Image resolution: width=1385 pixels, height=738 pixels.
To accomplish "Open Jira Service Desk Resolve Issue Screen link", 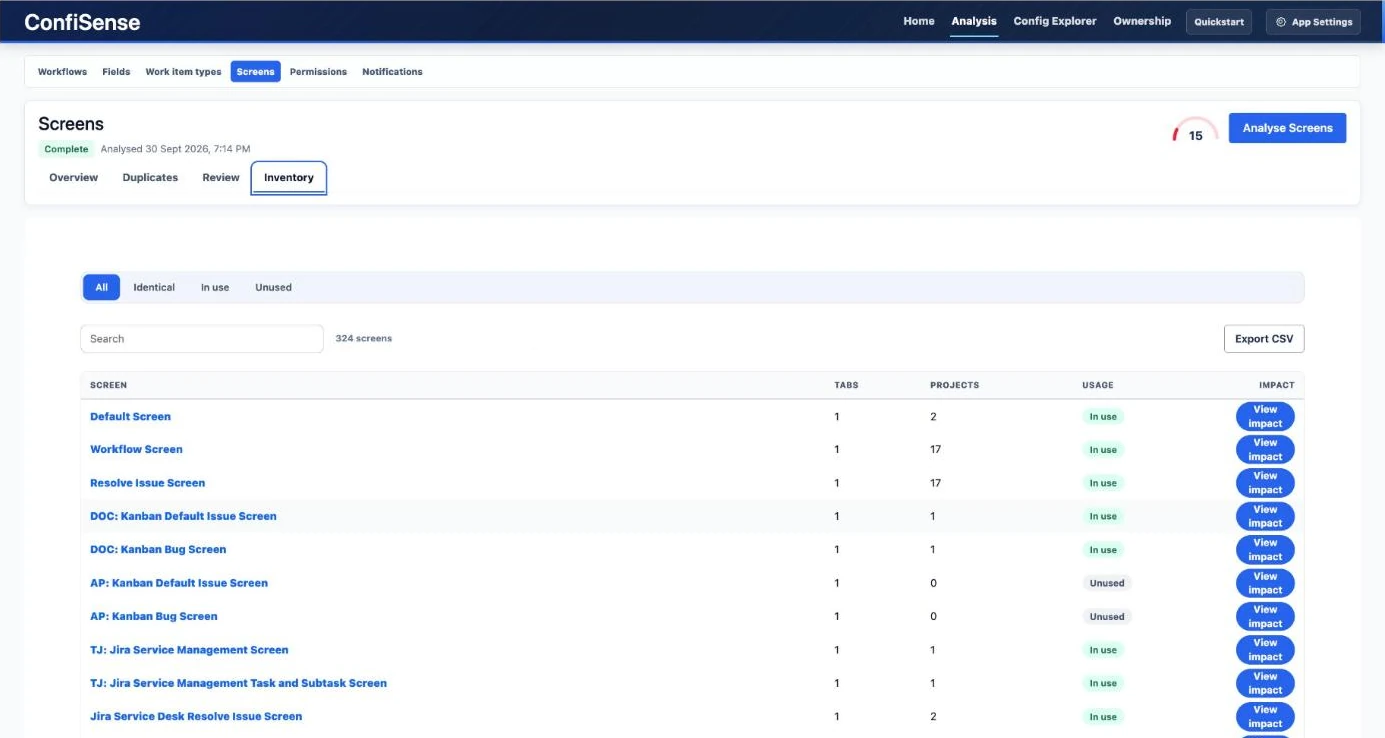I will 196,717.
